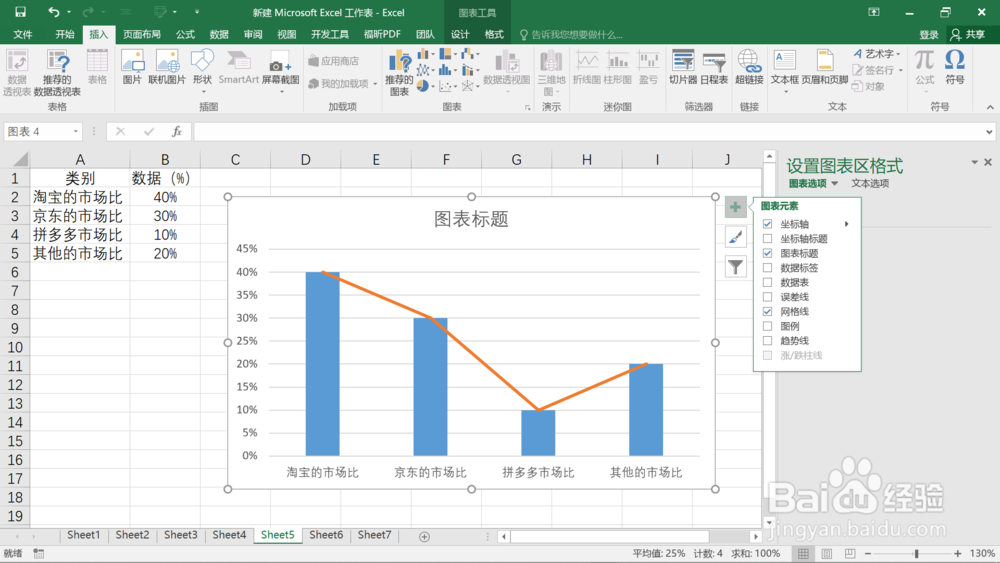Switch to 页面布局 ribbon tab
Screen dimensions: 1000x563
142,34
